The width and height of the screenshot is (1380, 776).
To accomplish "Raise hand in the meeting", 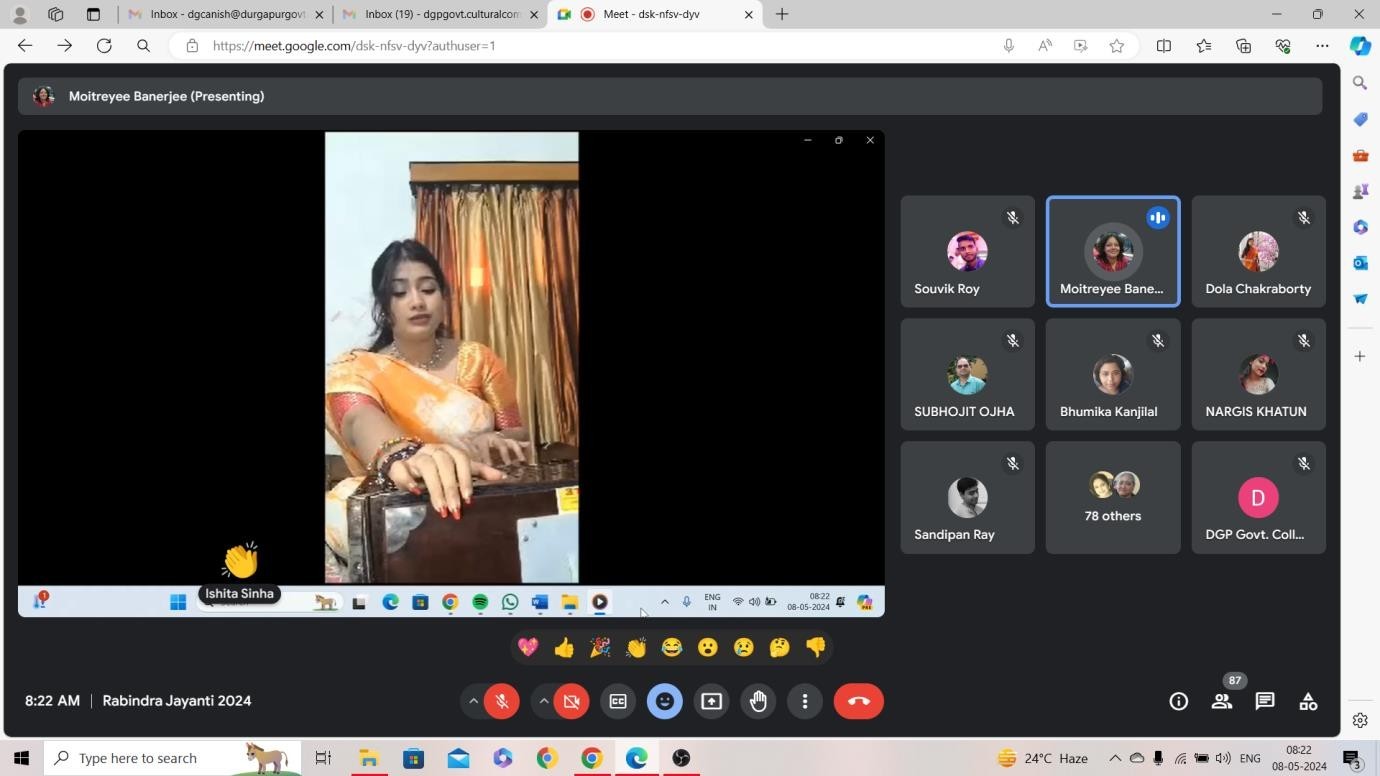I will tap(758, 701).
